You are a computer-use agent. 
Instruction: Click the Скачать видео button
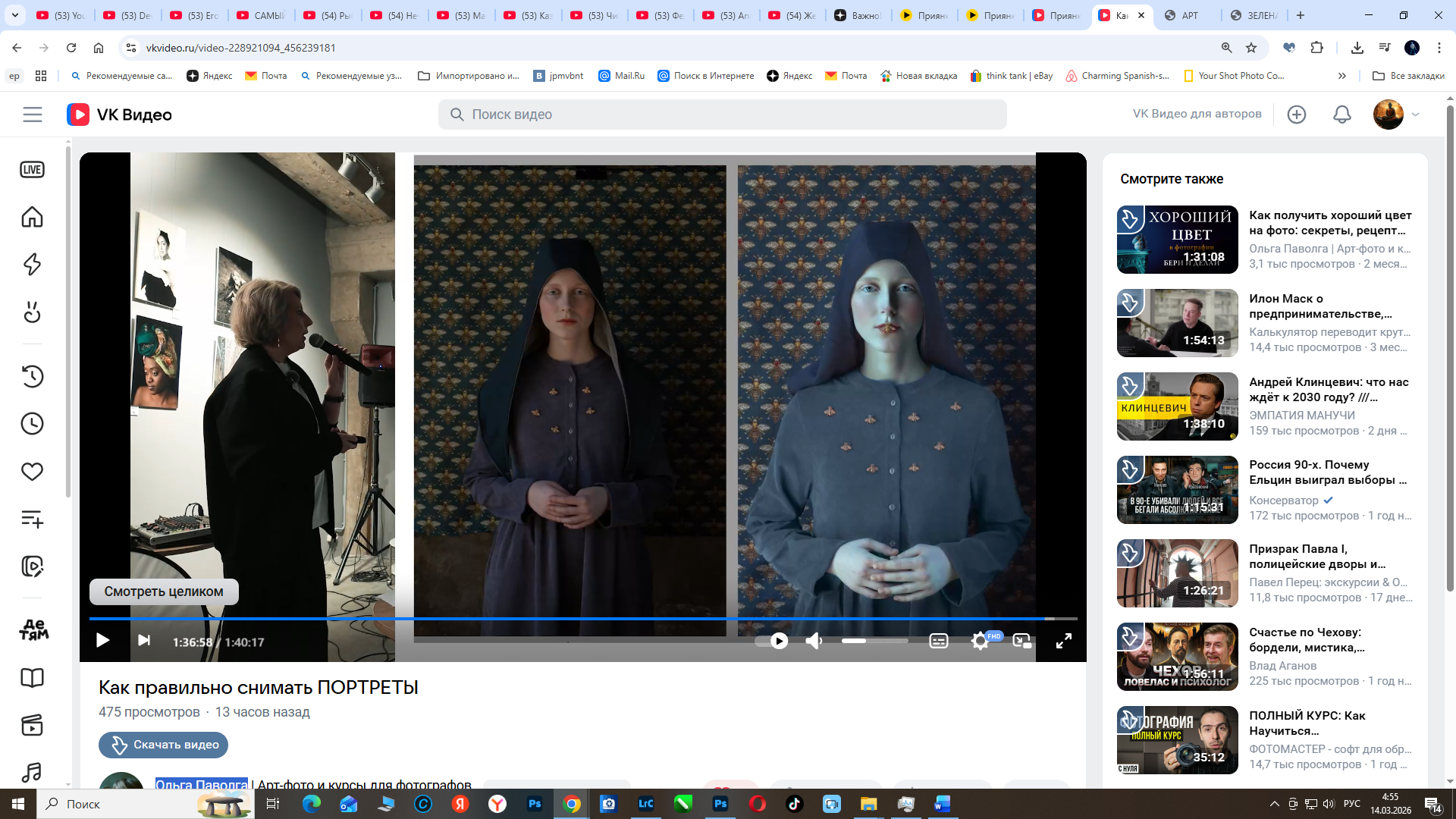[163, 745]
